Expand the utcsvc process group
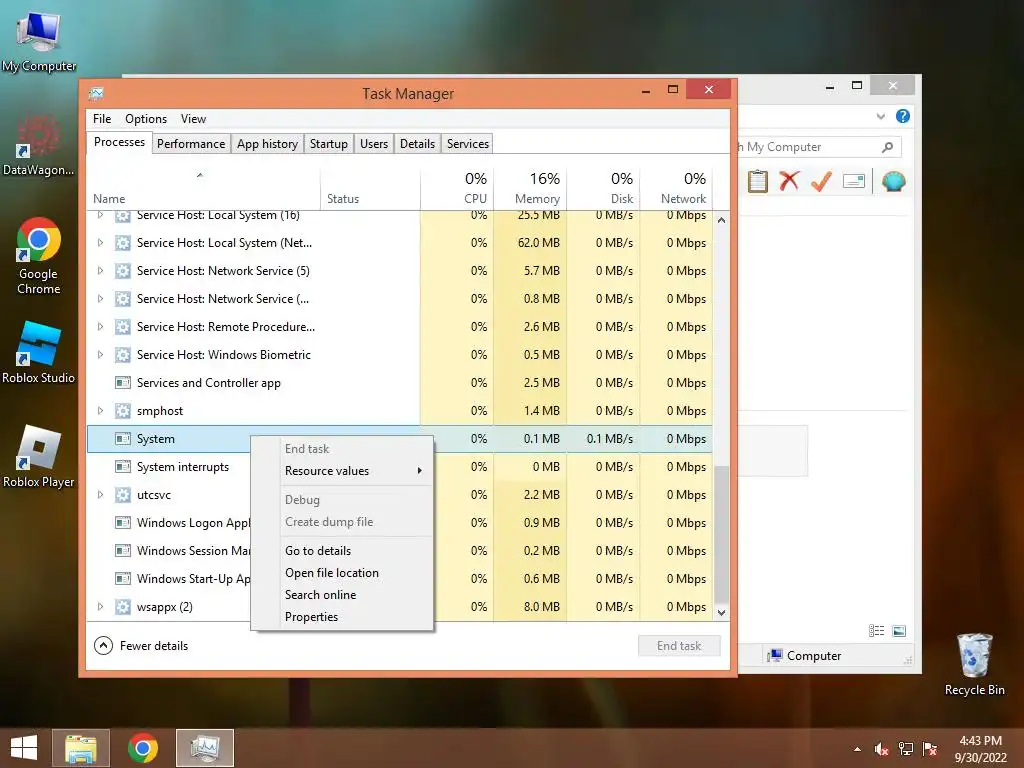The height and width of the screenshot is (768, 1024). point(100,495)
